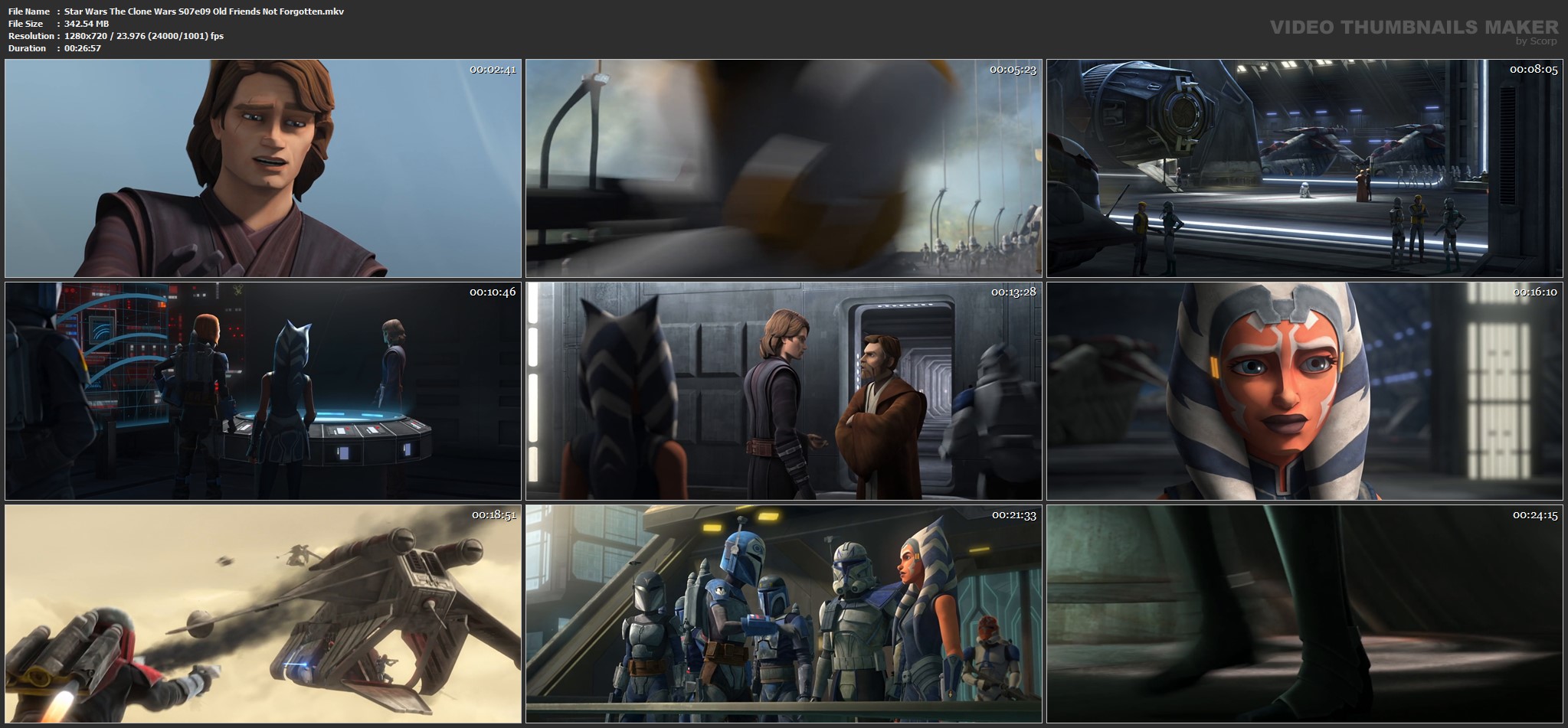Click the file name text ending in Forgotten.mkv
This screenshot has height=728, width=1568.
click(x=204, y=11)
